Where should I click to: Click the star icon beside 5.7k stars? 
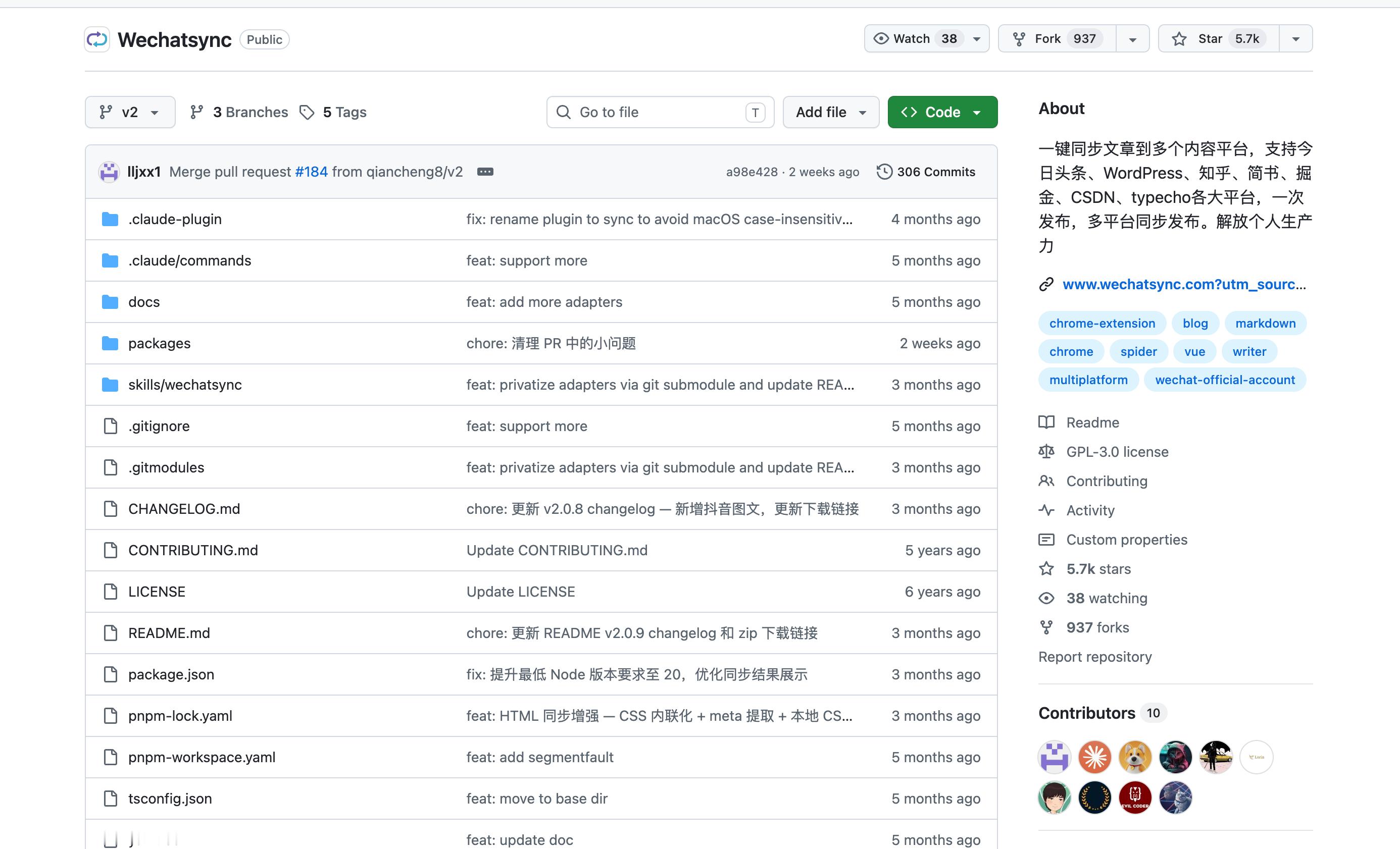click(x=1046, y=568)
